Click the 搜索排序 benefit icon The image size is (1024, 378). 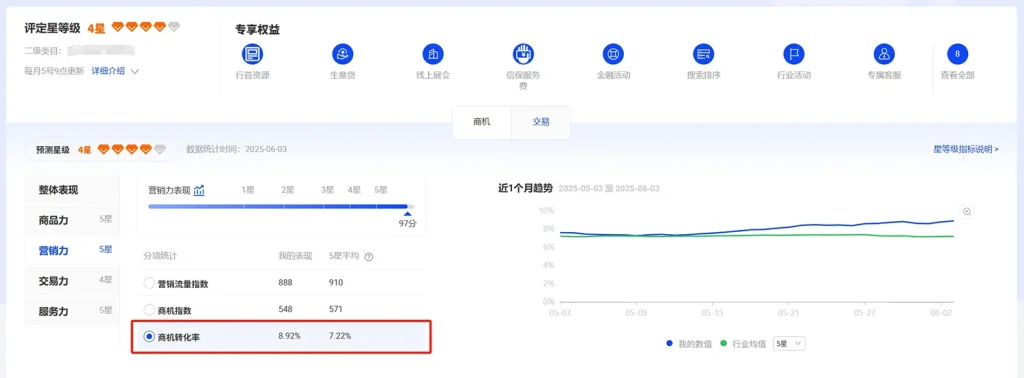point(703,54)
